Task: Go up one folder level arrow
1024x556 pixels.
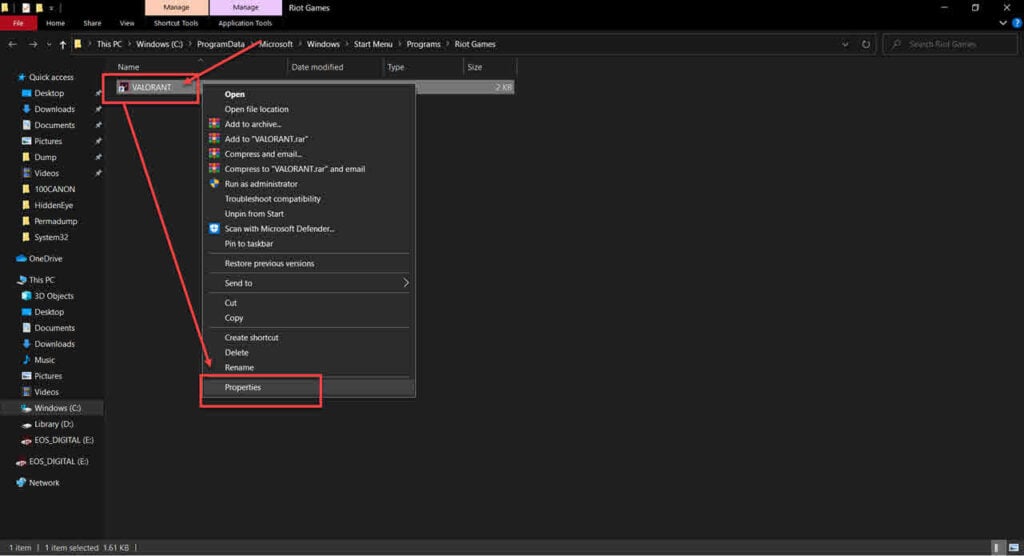Action: pyautogui.click(x=63, y=44)
